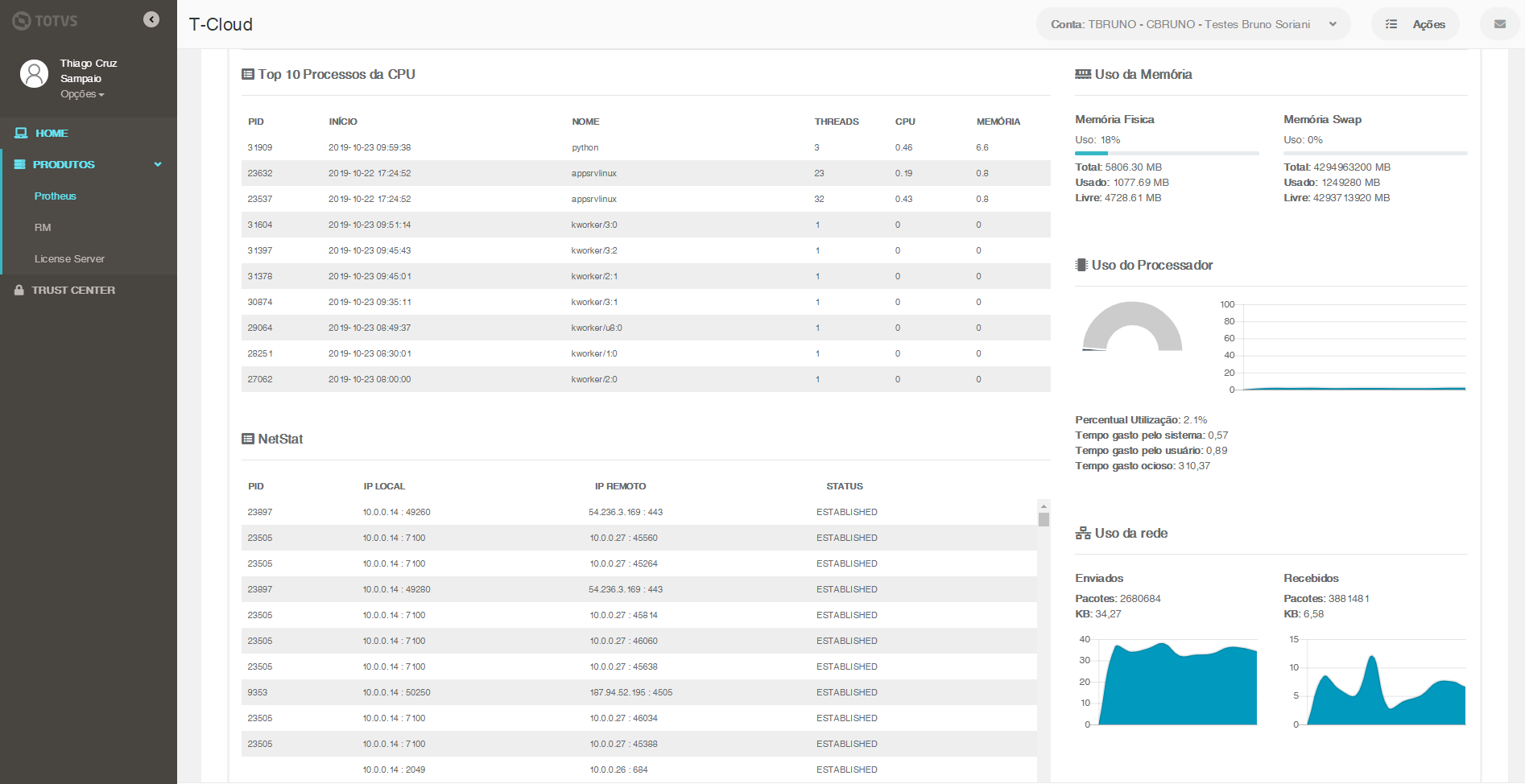The image size is (1525, 784).
Task: Open the Conta account selector dropdown
Action: click(1193, 24)
